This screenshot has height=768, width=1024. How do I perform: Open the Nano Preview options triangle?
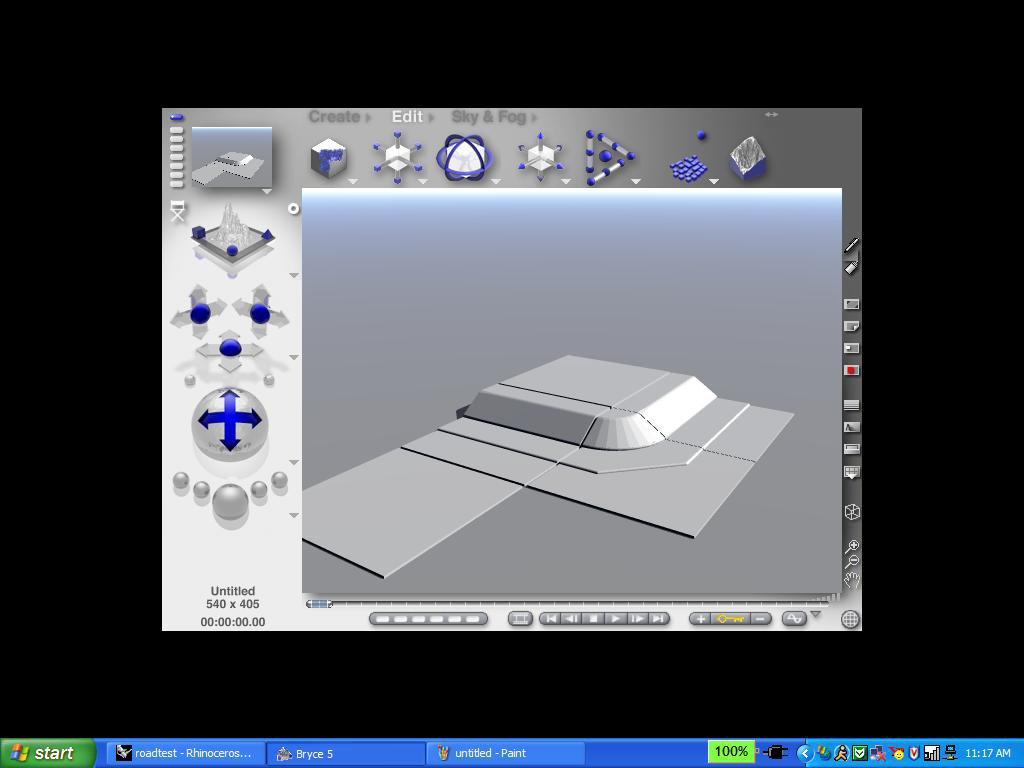[x=266, y=191]
